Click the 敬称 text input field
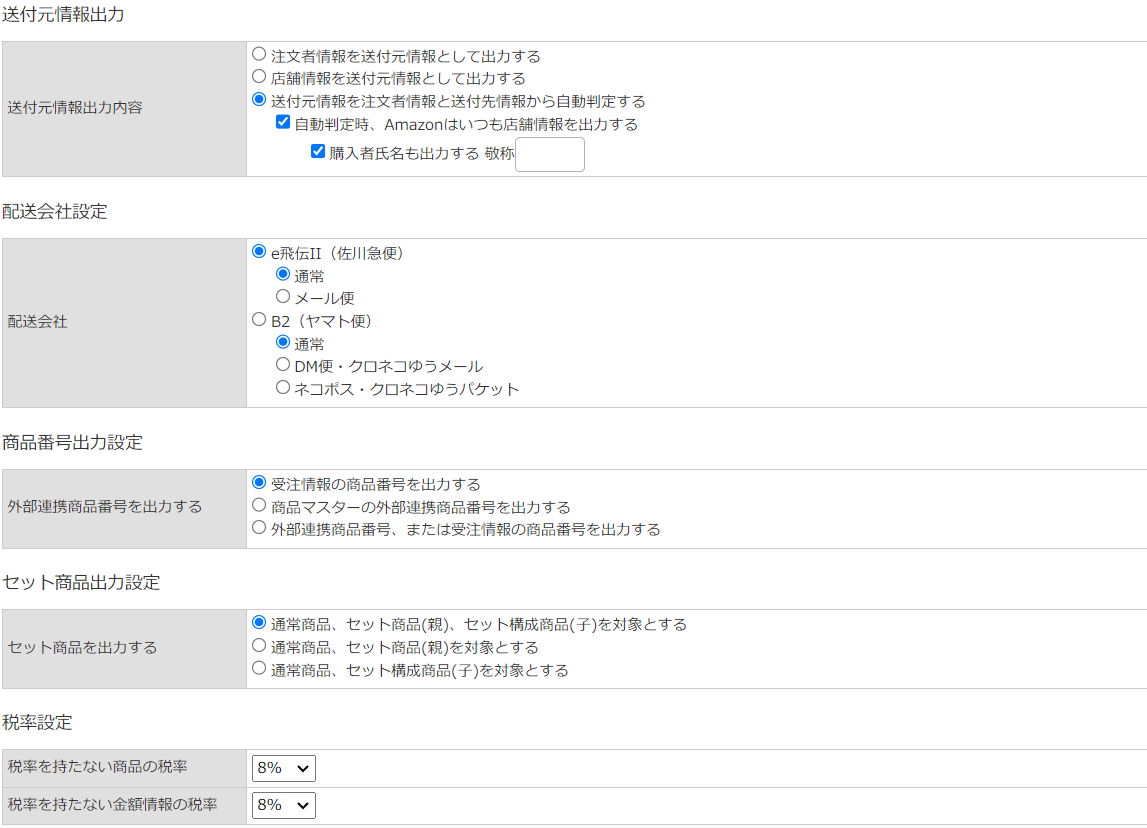The height and width of the screenshot is (828, 1147). pos(549,155)
